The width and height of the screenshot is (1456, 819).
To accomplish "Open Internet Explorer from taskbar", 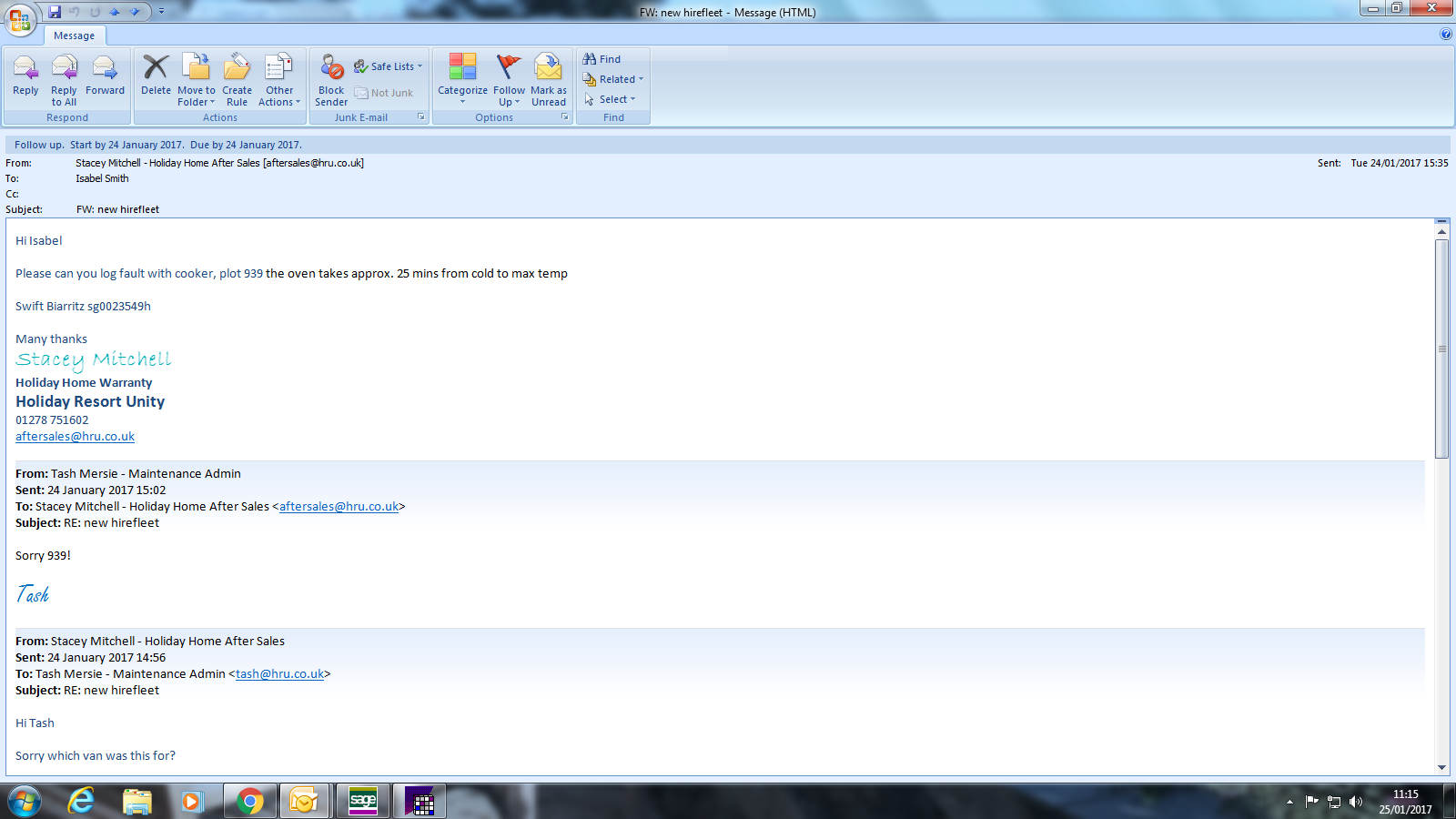I will point(81,802).
